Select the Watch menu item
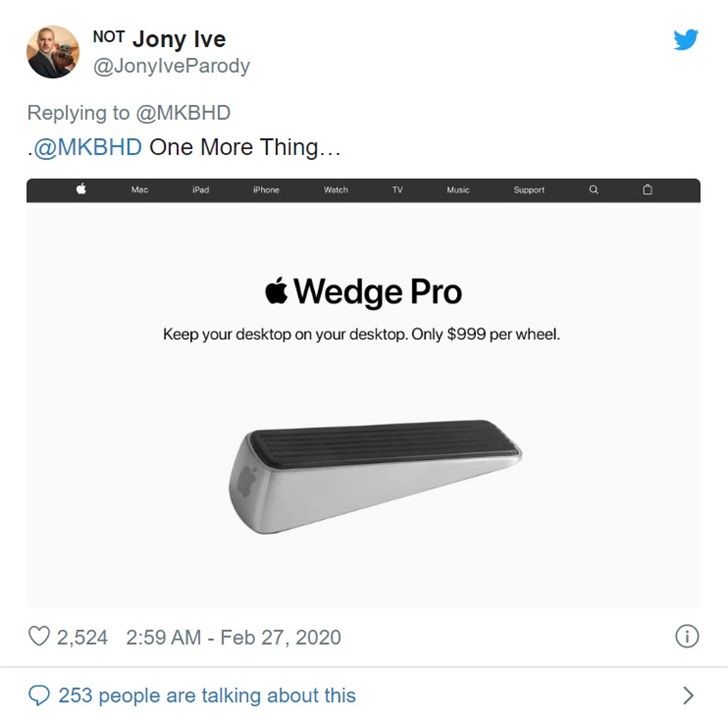The width and height of the screenshot is (728, 720). (336, 189)
